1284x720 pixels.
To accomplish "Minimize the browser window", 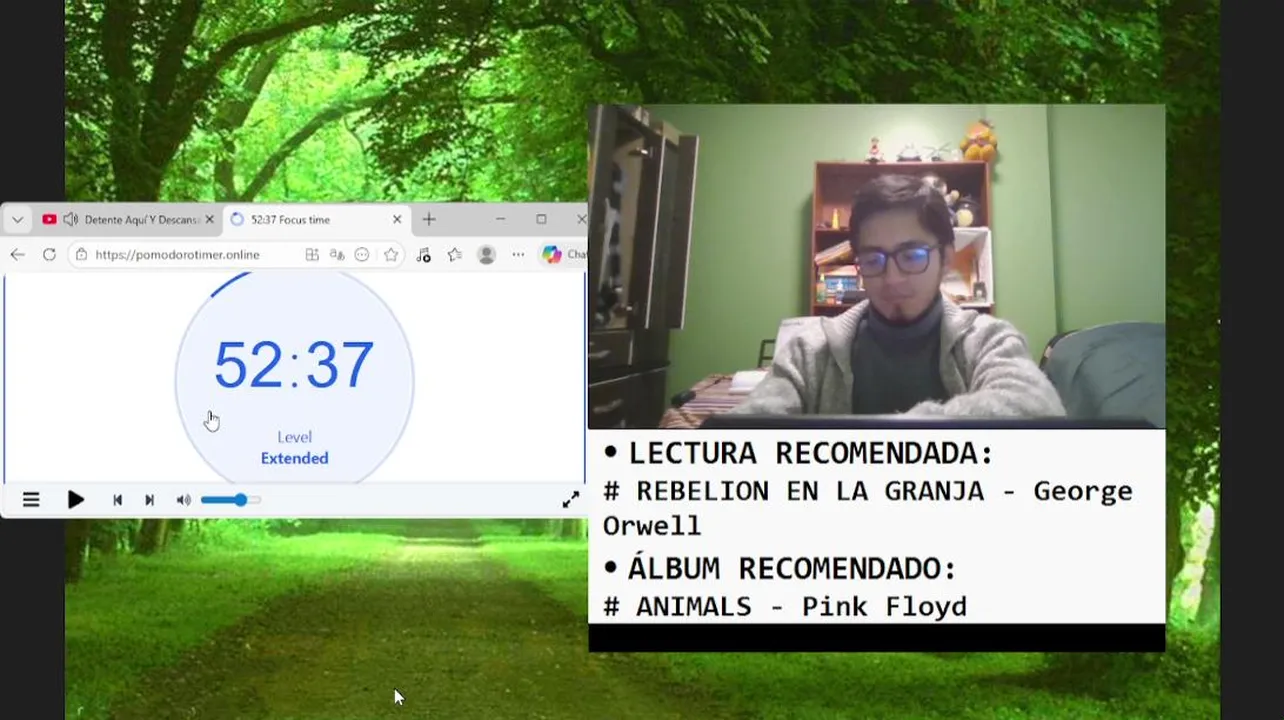I will tap(500, 219).
